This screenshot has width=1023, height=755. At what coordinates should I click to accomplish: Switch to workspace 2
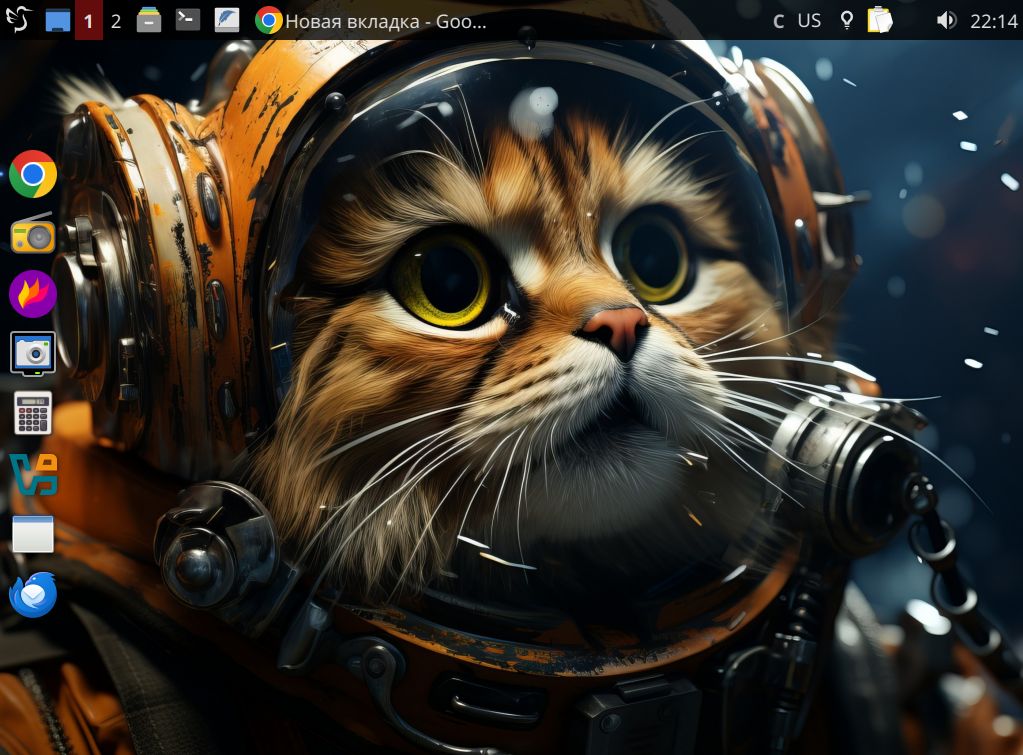point(116,20)
